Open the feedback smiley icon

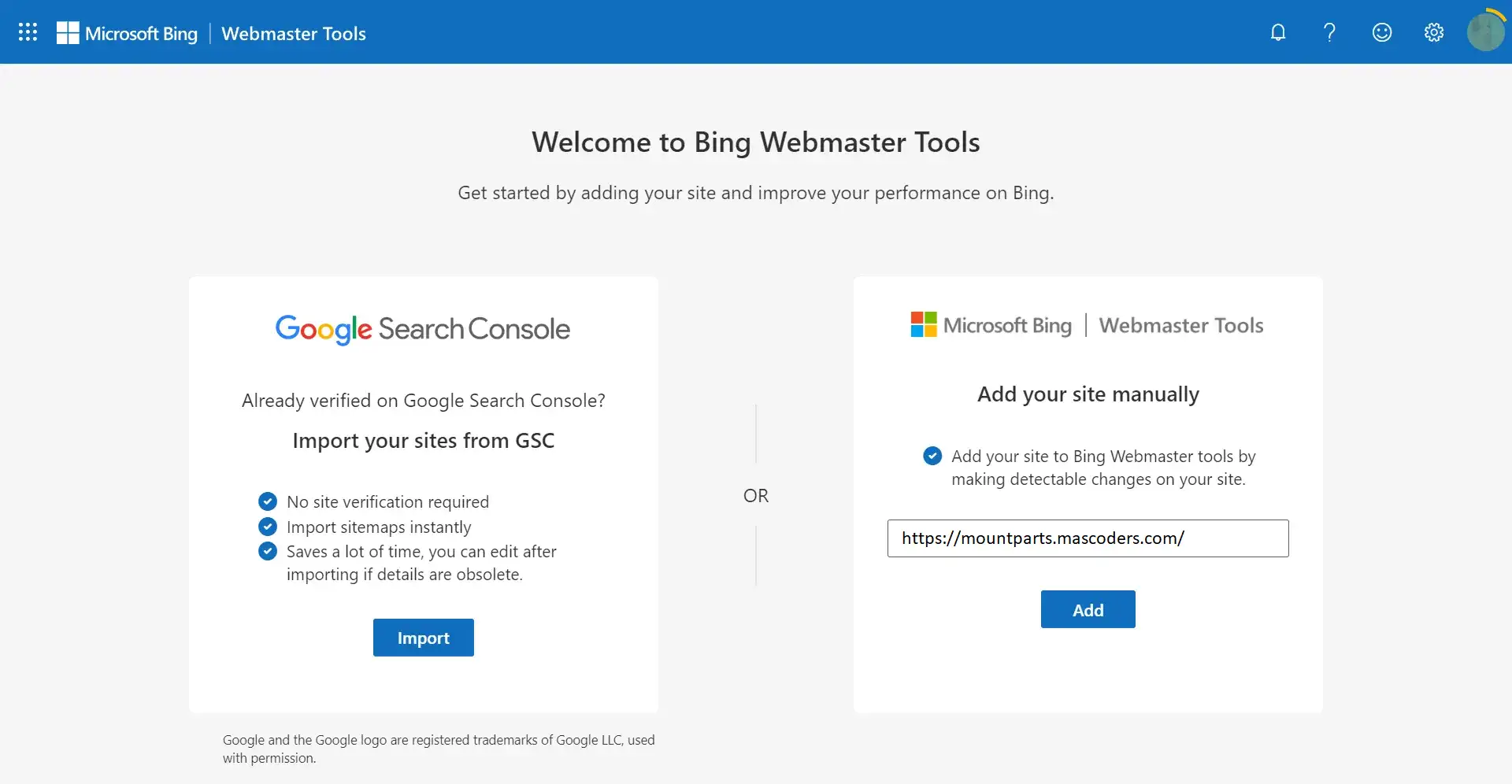(1382, 32)
